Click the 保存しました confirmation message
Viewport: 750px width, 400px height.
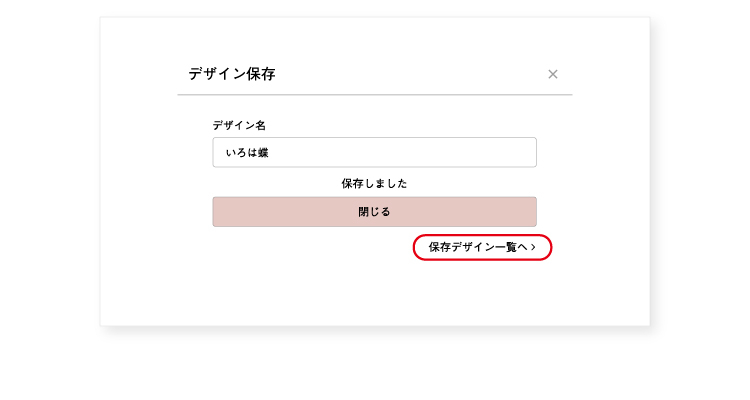374,183
